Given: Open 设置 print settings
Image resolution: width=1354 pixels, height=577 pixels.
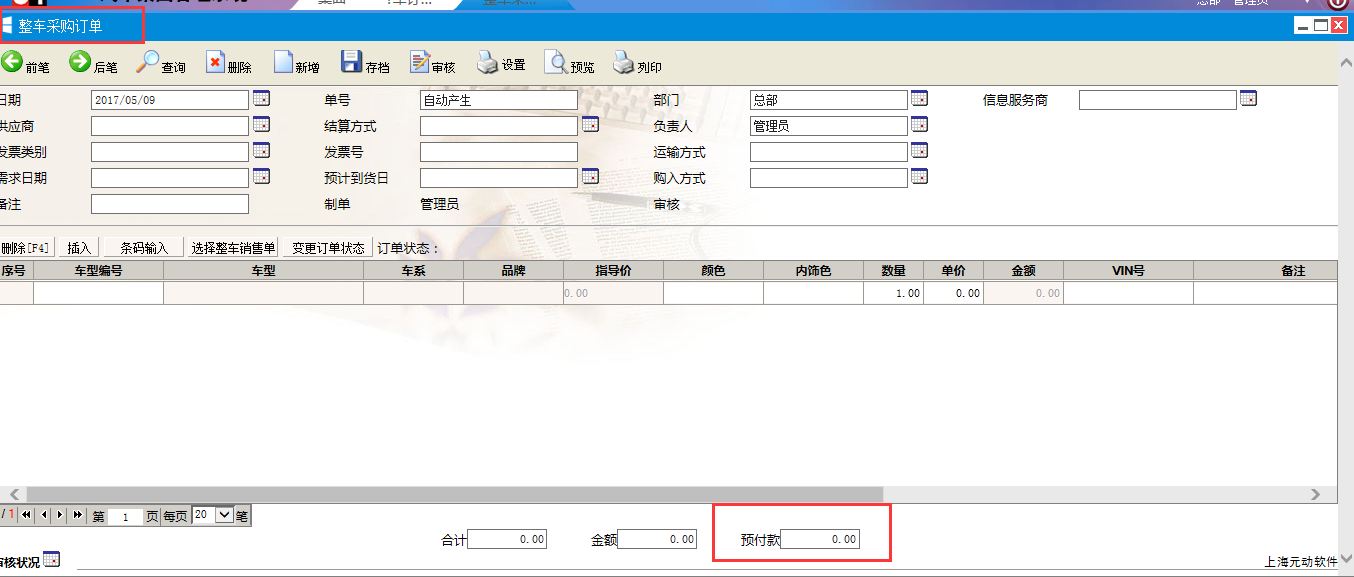Looking at the screenshot, I should 488,63.
